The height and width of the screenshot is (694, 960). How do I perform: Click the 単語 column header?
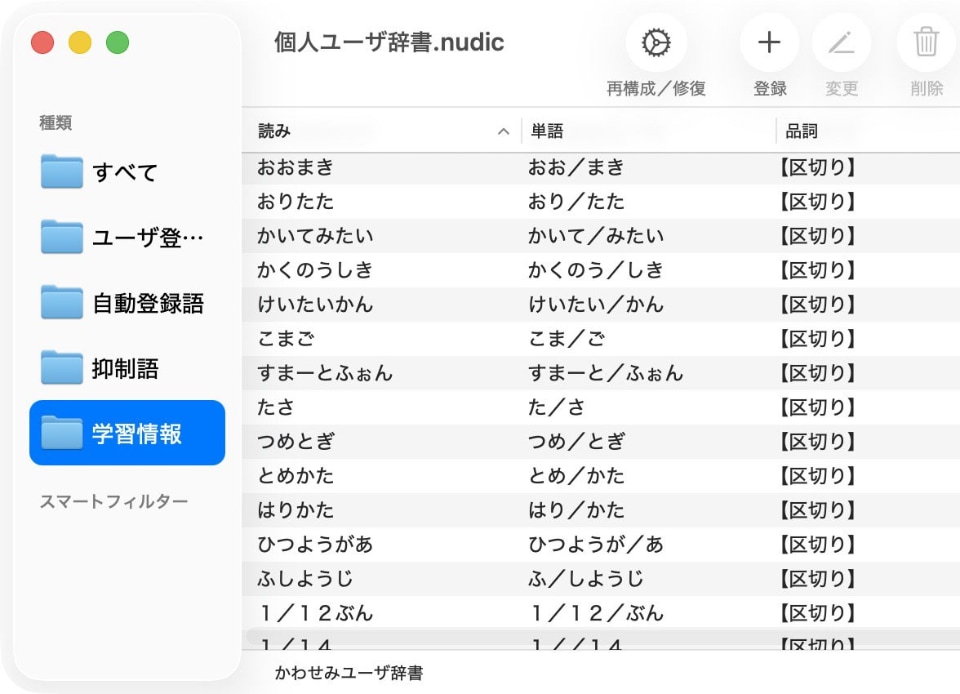click(647, 131)
